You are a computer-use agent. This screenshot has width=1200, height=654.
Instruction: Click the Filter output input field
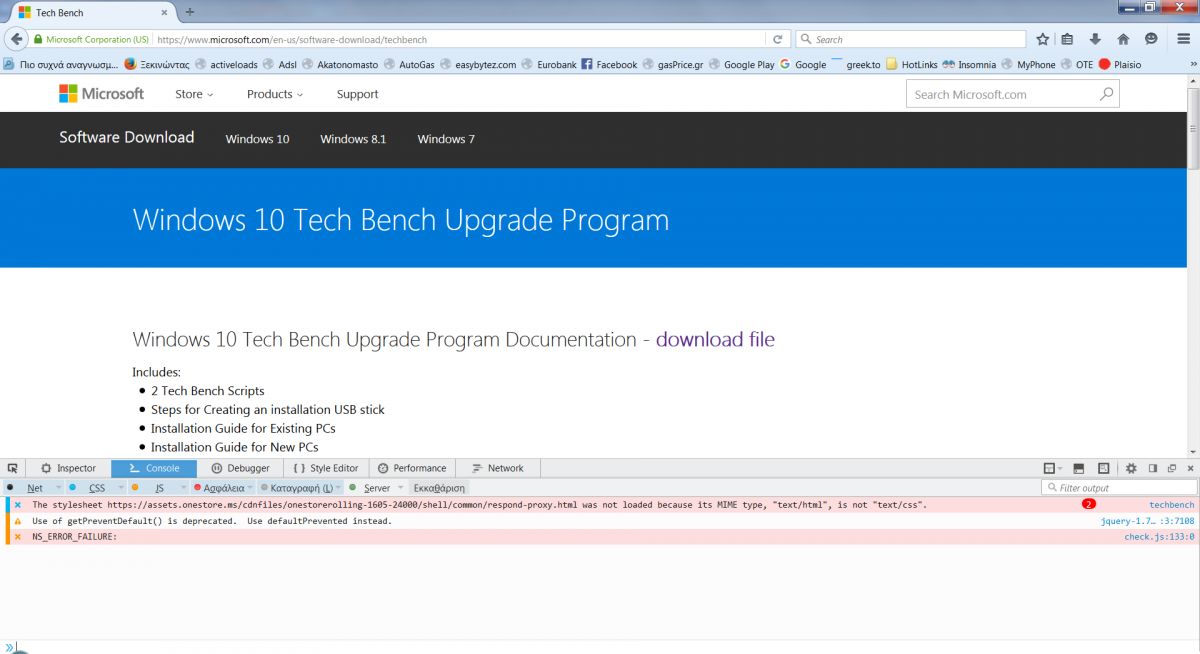click(x=1122, y=488)
